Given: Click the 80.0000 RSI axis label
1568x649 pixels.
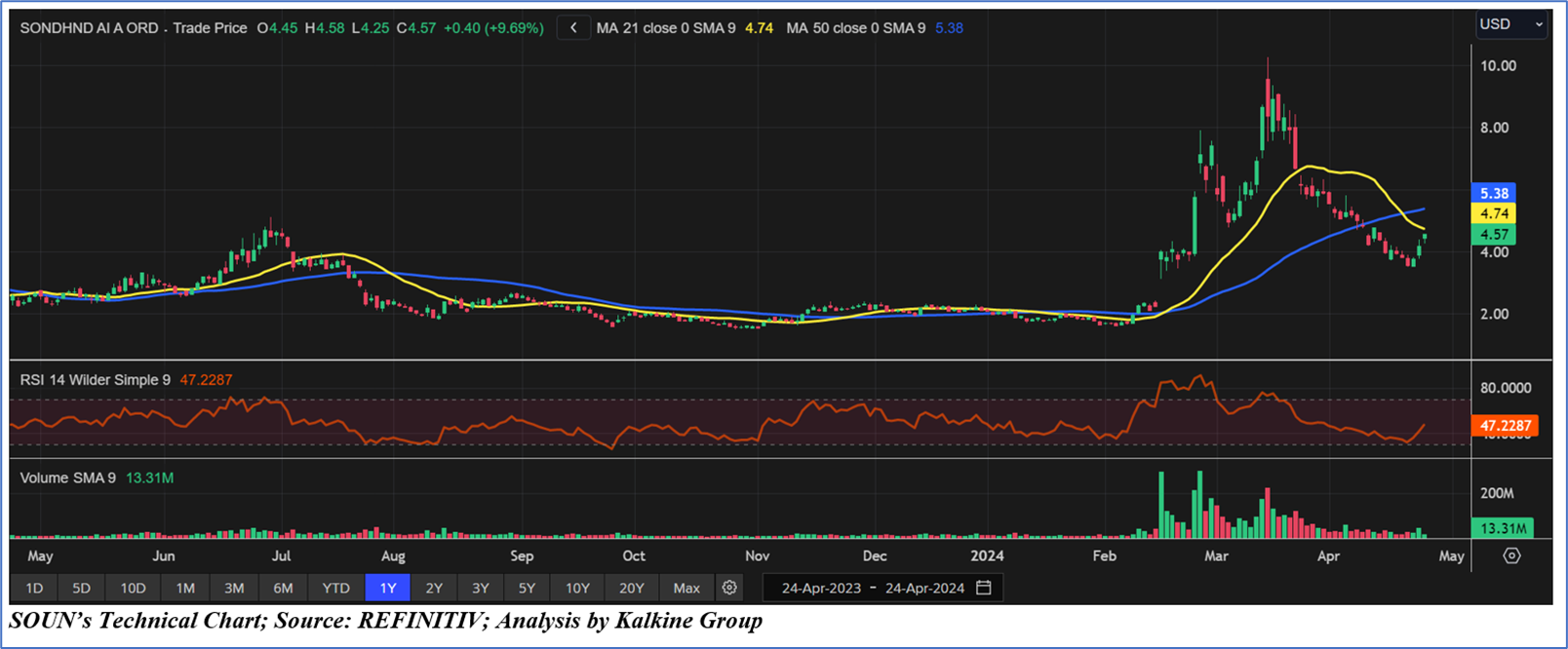Looking at the screenshot, I should click(1506, 388).
